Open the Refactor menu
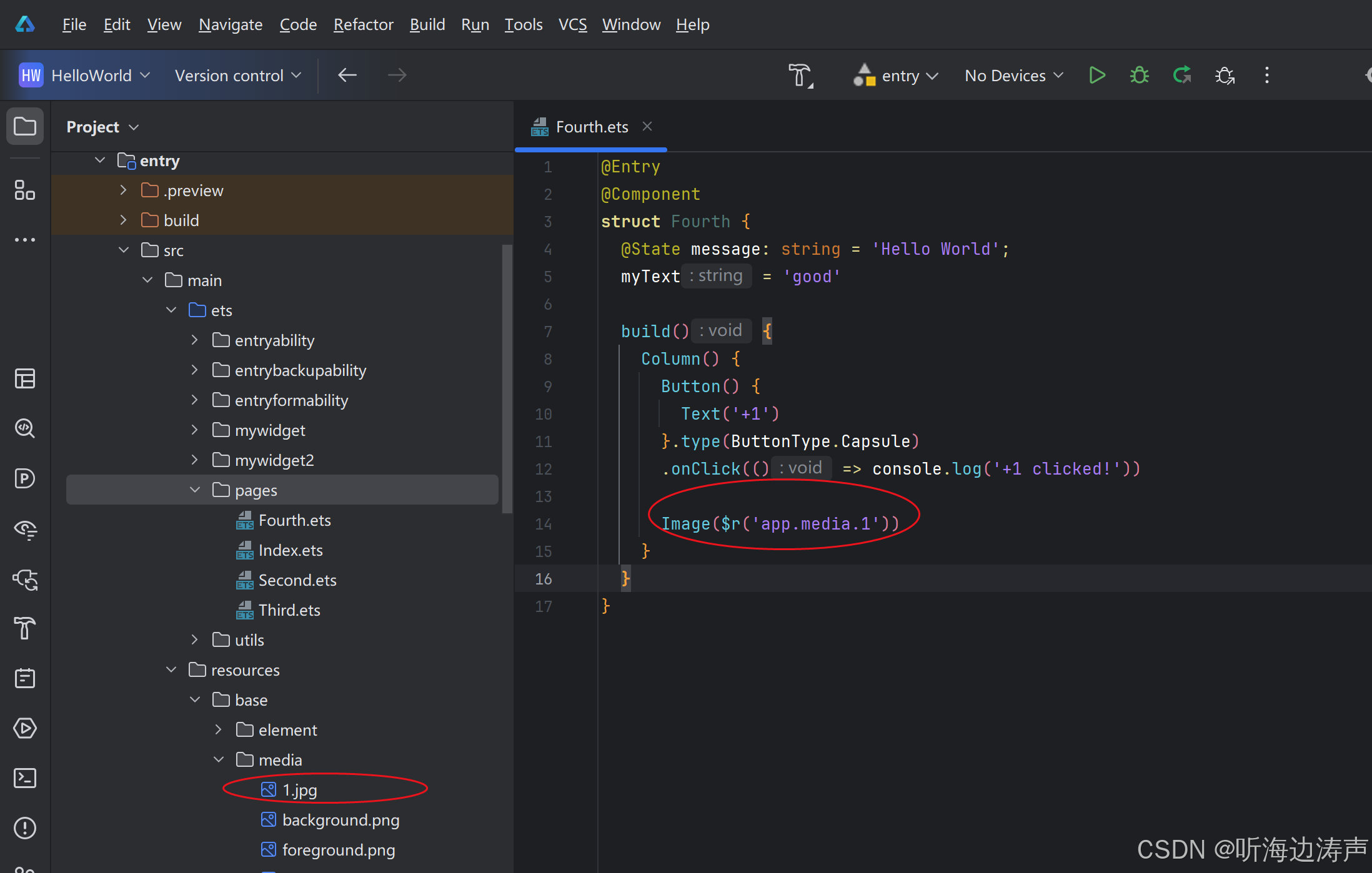Image resolution: width=1372 pixels, height=873 pixels. click(x=364, y=24)
